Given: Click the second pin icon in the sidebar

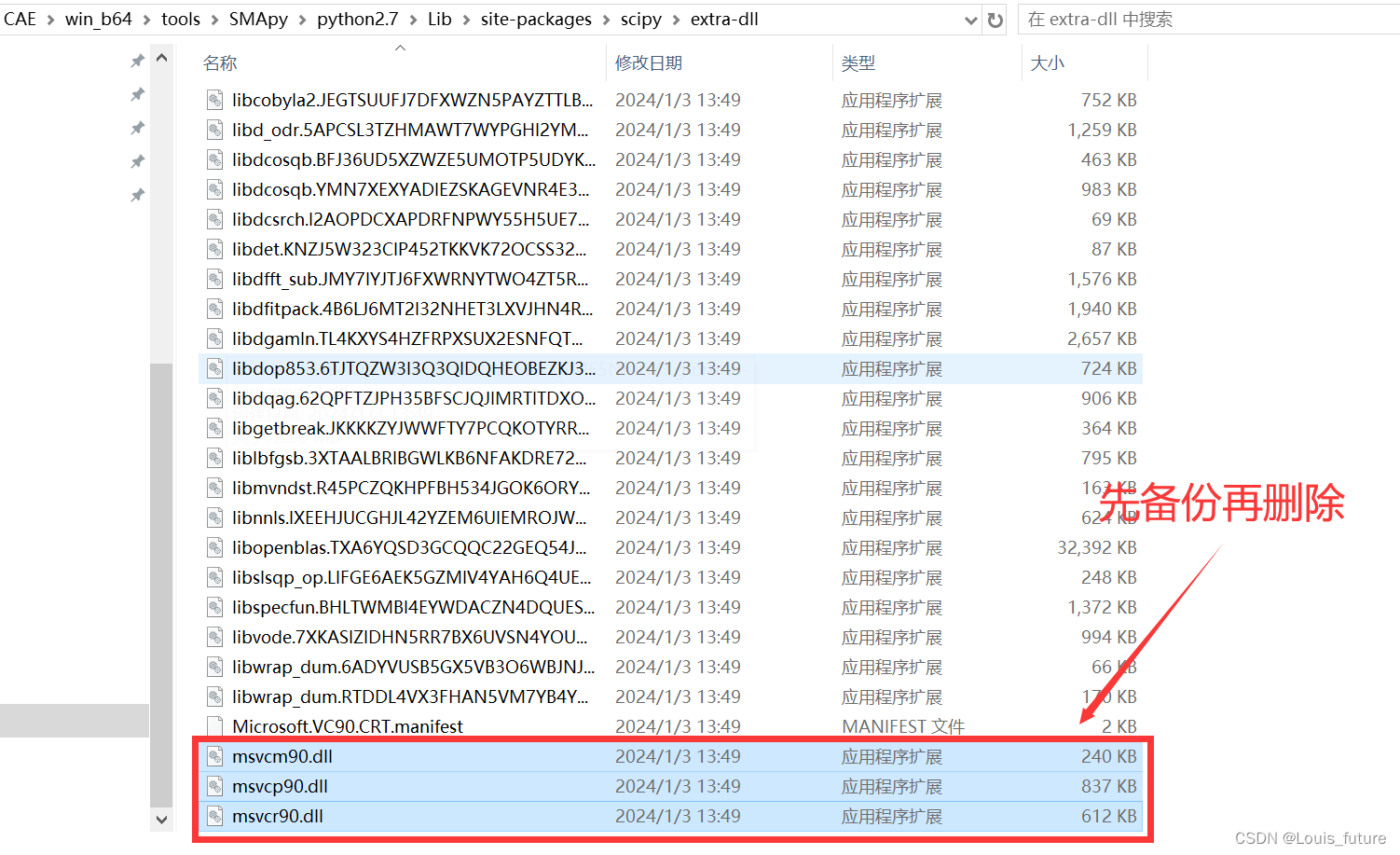Looking at the screenshot, I should coord(137,94).
